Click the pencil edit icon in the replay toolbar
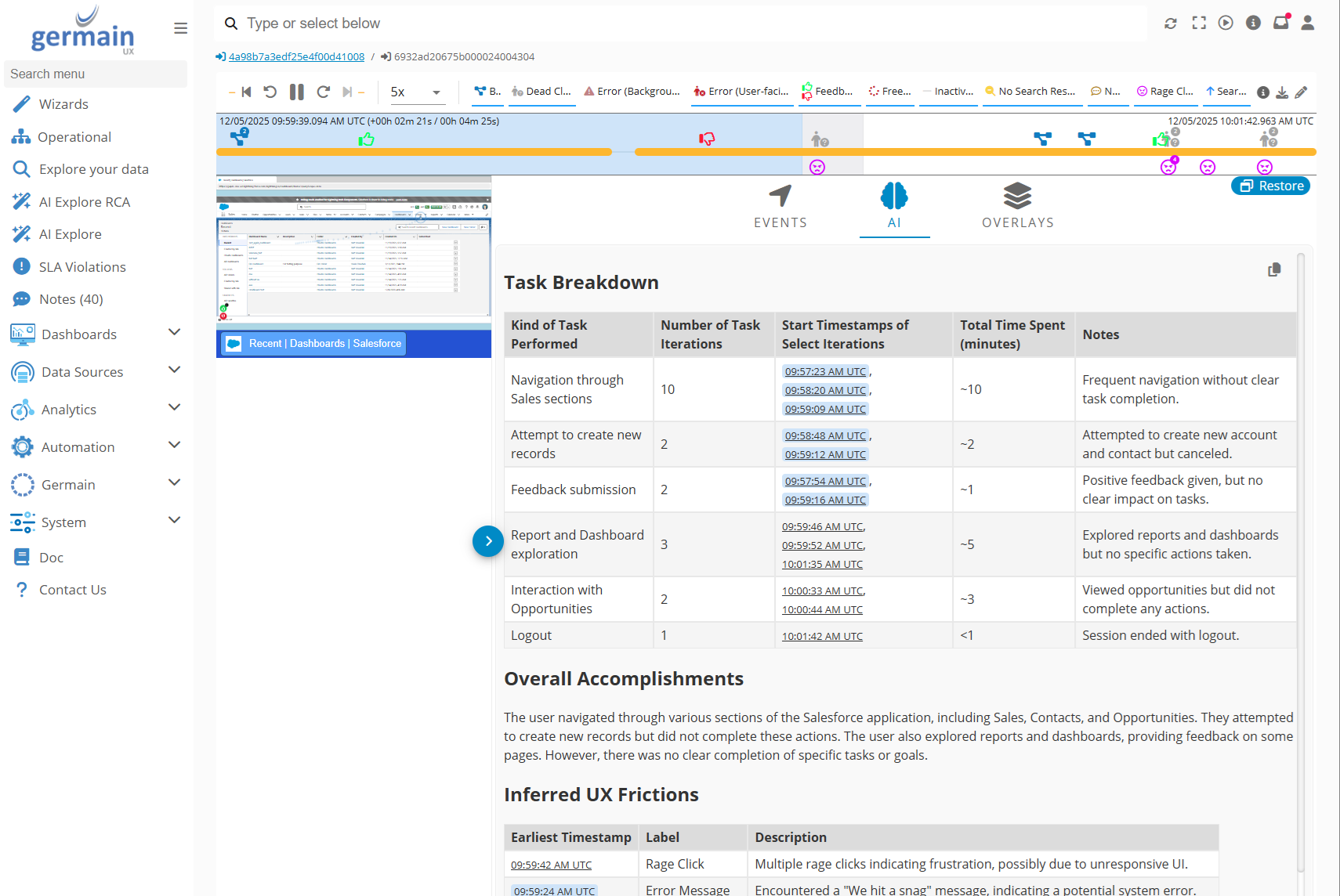The image size is (1340, 896). 1301,92
